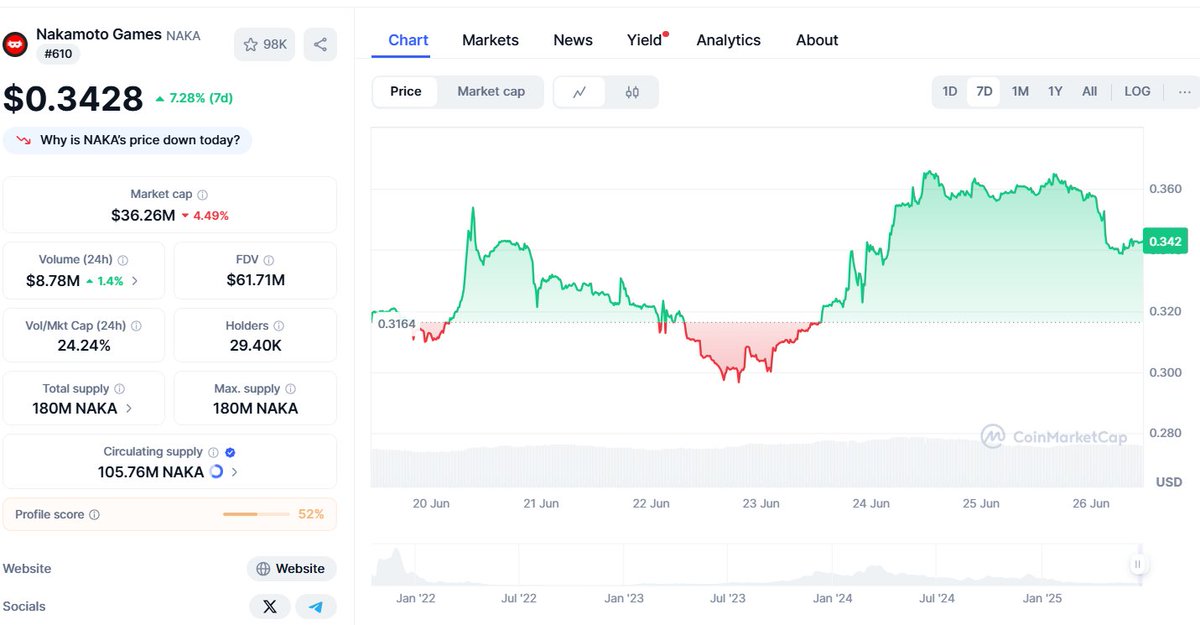Open the share icon button

click(320, 44)
